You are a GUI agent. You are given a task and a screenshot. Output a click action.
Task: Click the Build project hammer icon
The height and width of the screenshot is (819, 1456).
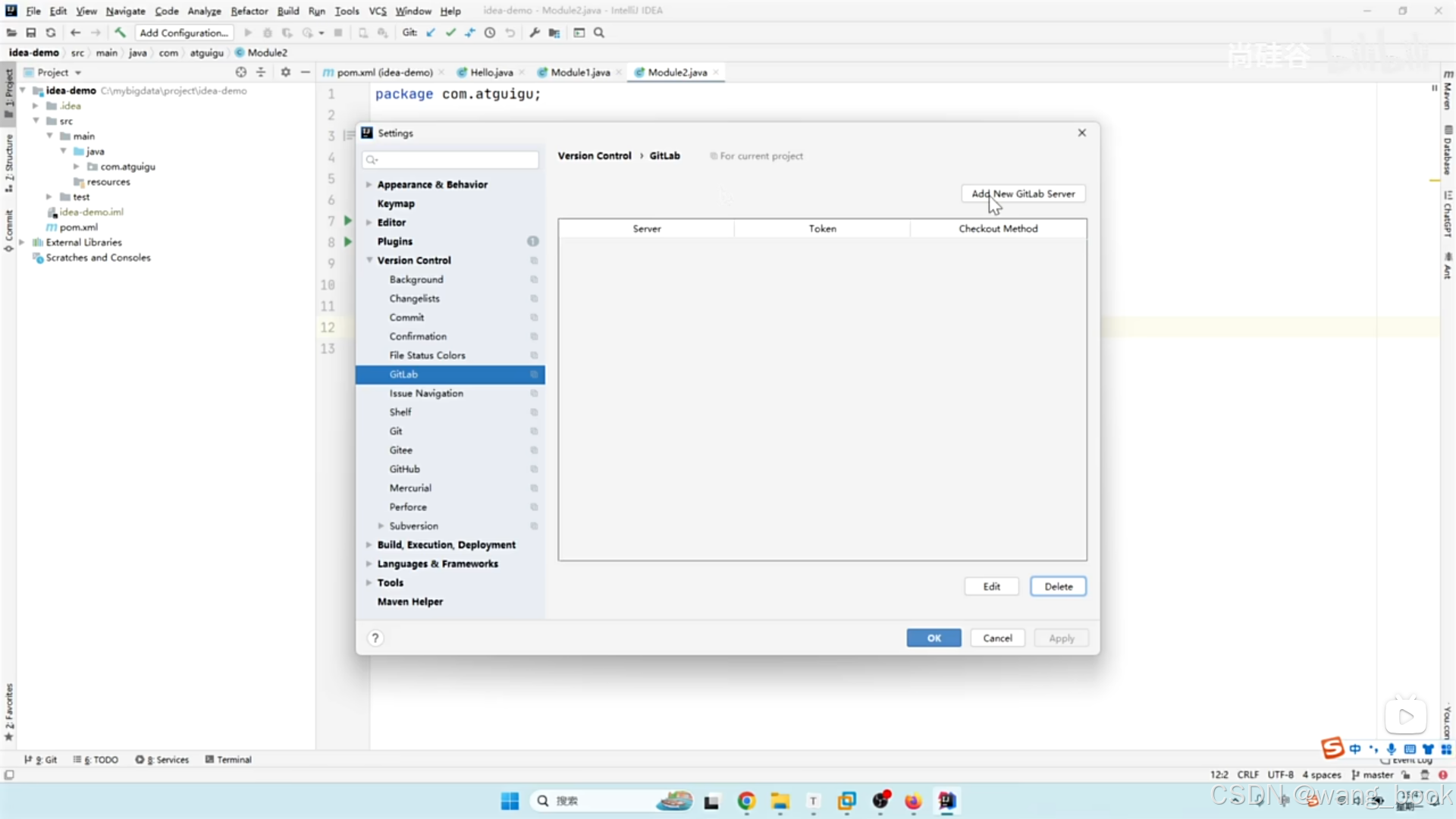point(120,33)
